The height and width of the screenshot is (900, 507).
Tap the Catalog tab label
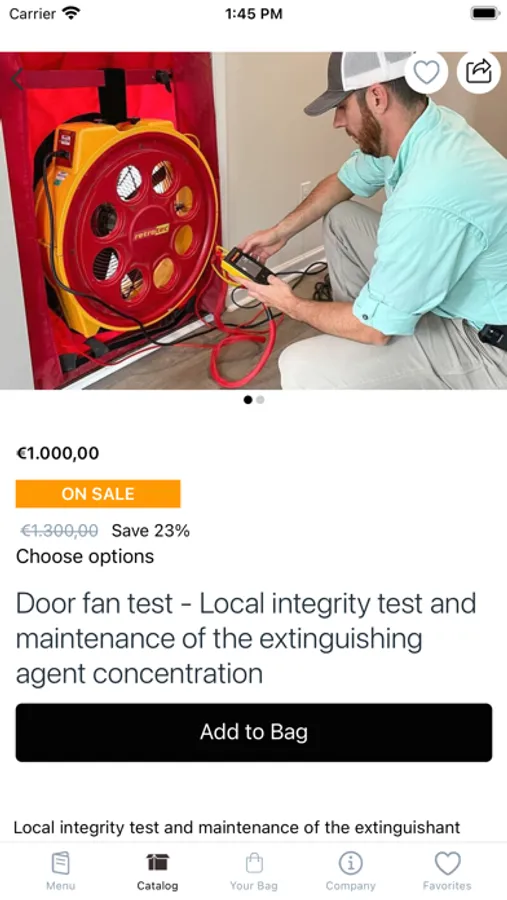[x=157, y=886]
